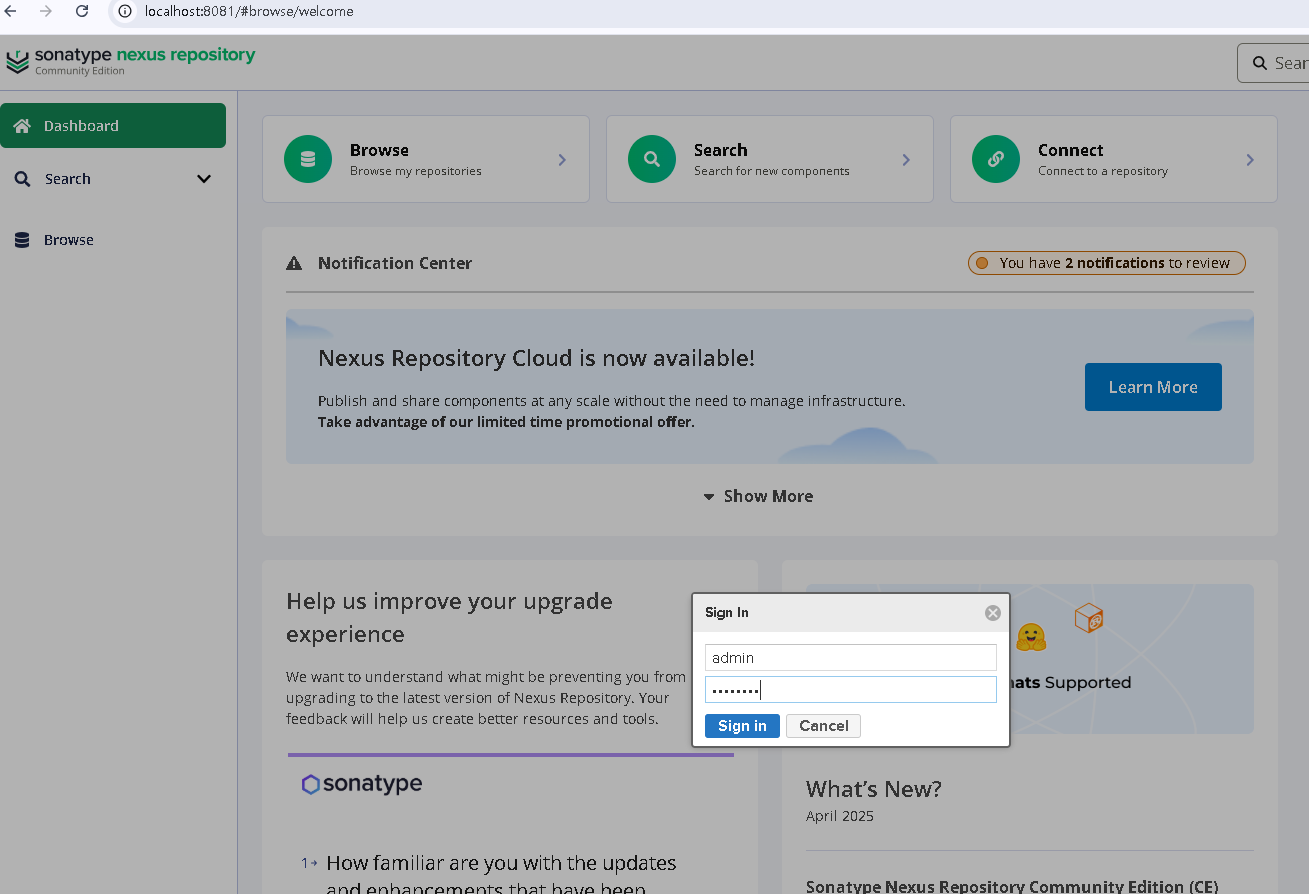Screen dimensions: 1309x894
Task: Click the Connect card right chevron
Action: 1250,160
